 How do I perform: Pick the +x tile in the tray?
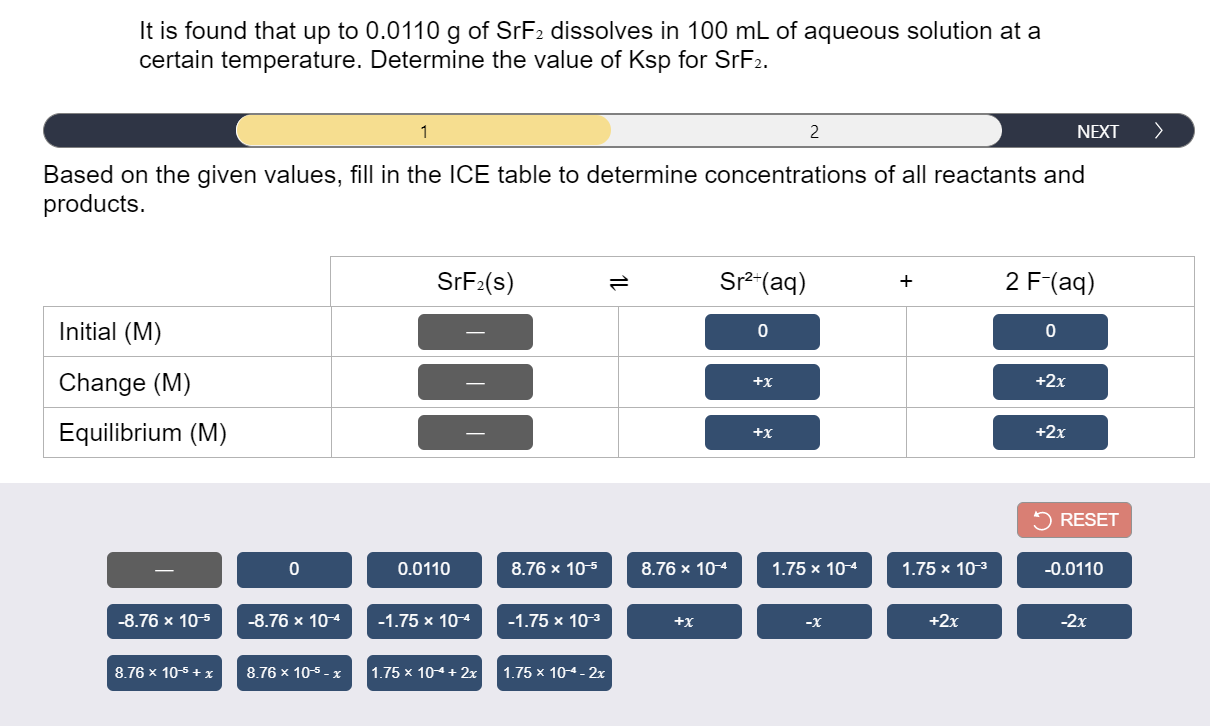coord(684,621)
